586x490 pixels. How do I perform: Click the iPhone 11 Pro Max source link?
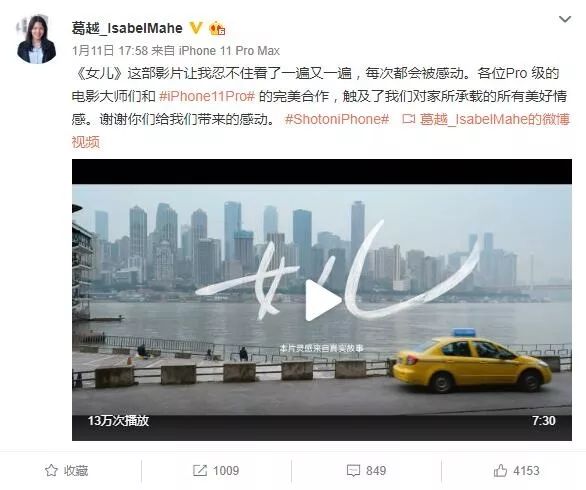coord(229,50)
